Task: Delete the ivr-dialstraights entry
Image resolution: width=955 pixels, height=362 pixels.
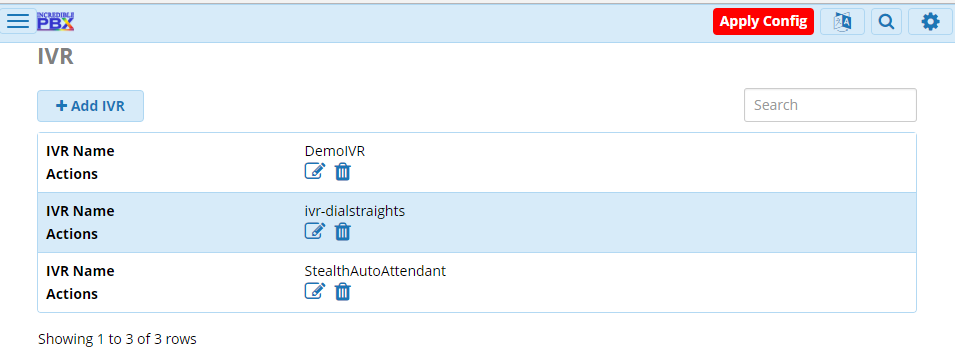Action: (343, 232)
